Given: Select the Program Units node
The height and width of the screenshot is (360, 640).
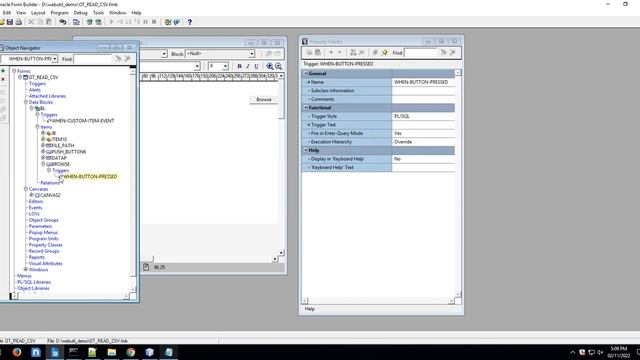Looking at the screenshot, I should coord(44,239).
